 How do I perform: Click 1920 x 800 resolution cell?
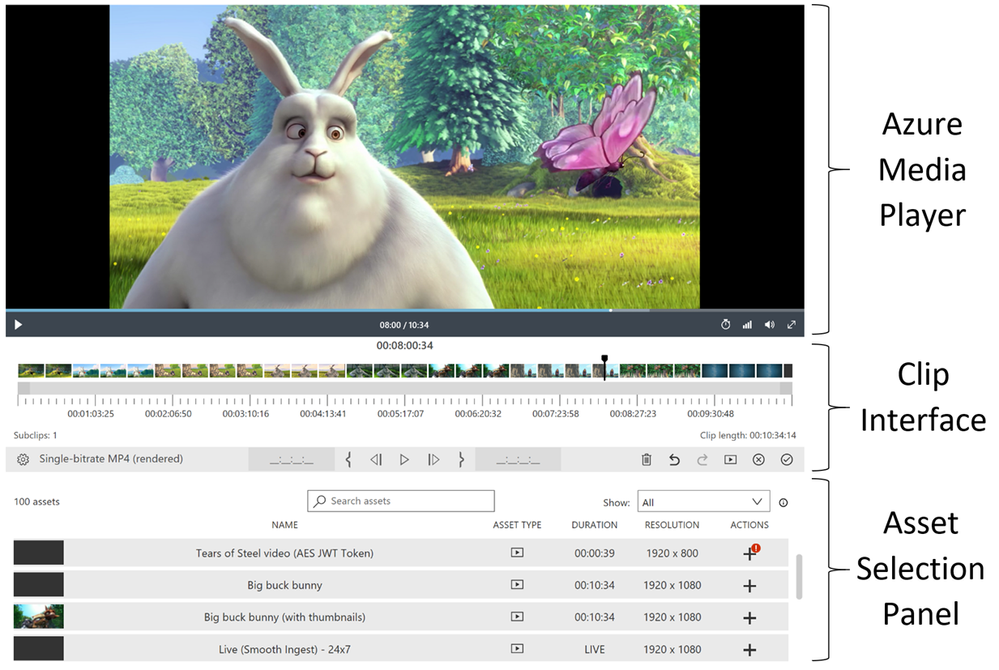point(672,553)
